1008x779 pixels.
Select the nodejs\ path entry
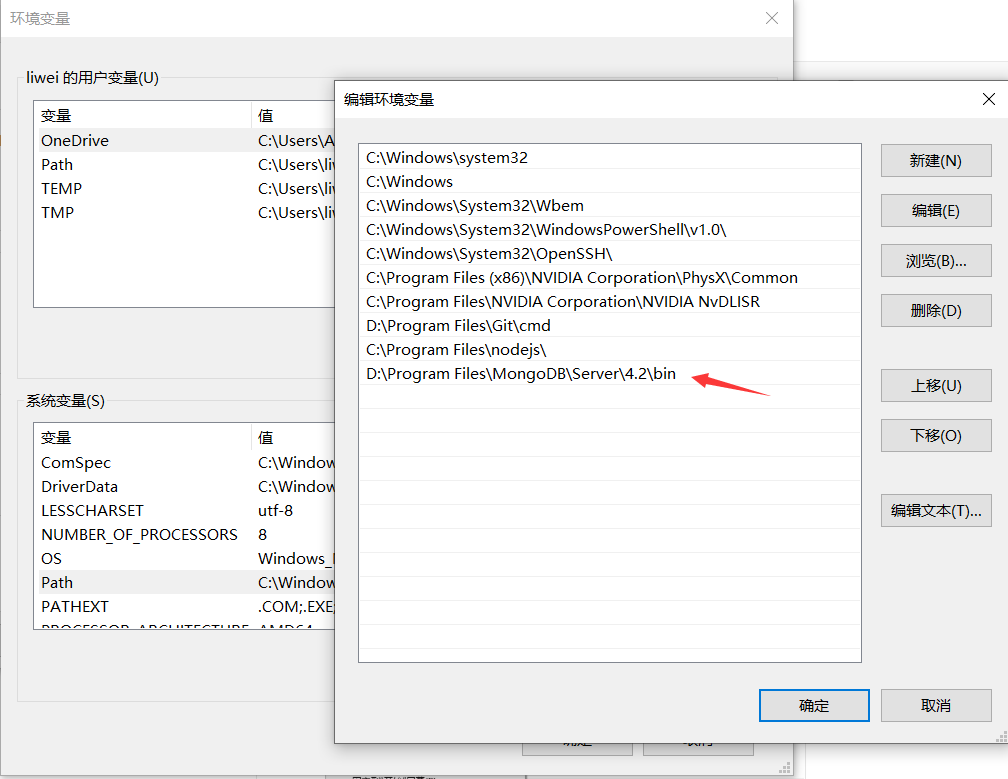609,350
